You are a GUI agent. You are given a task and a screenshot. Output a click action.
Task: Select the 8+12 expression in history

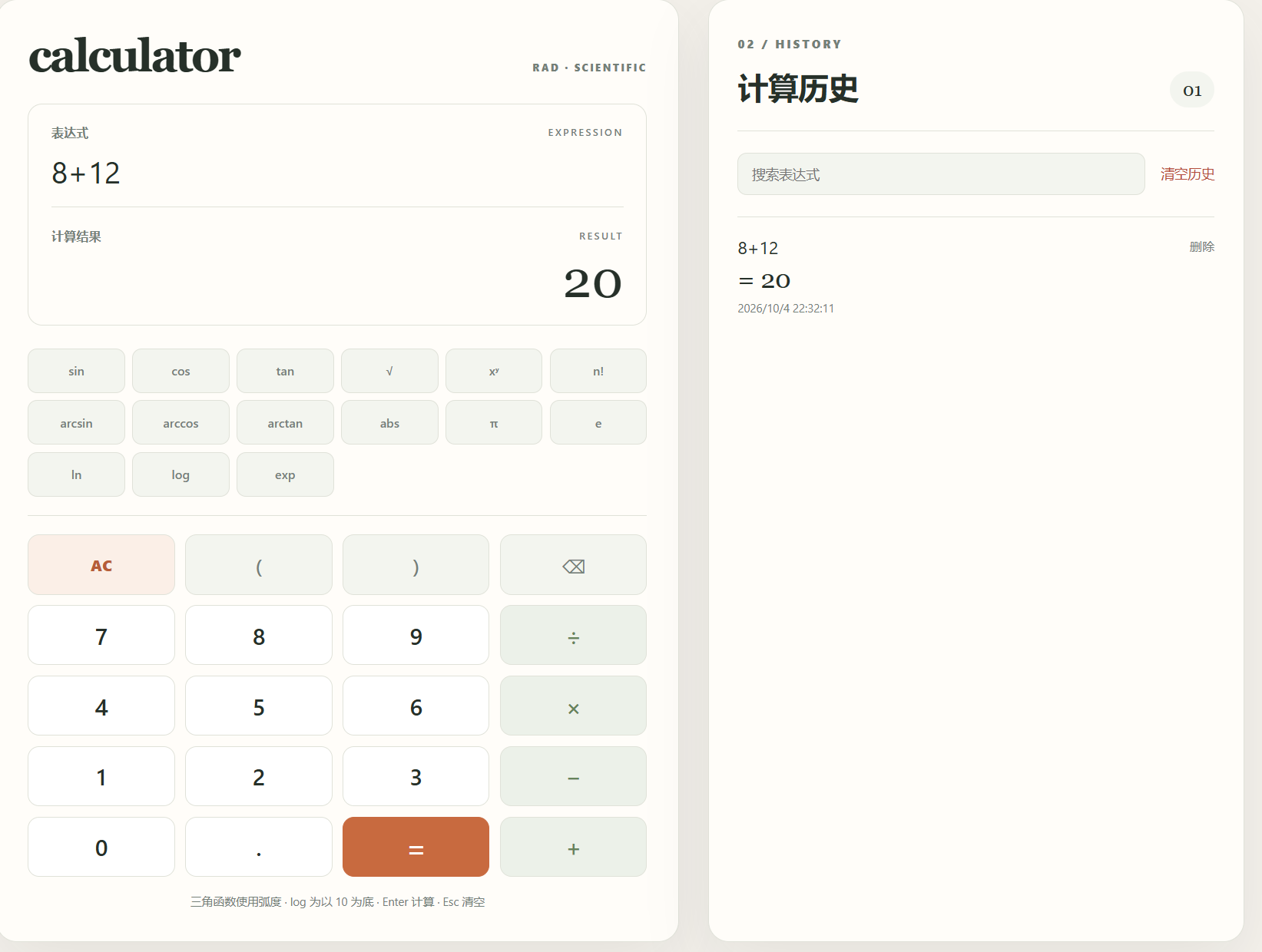point(758,248)
